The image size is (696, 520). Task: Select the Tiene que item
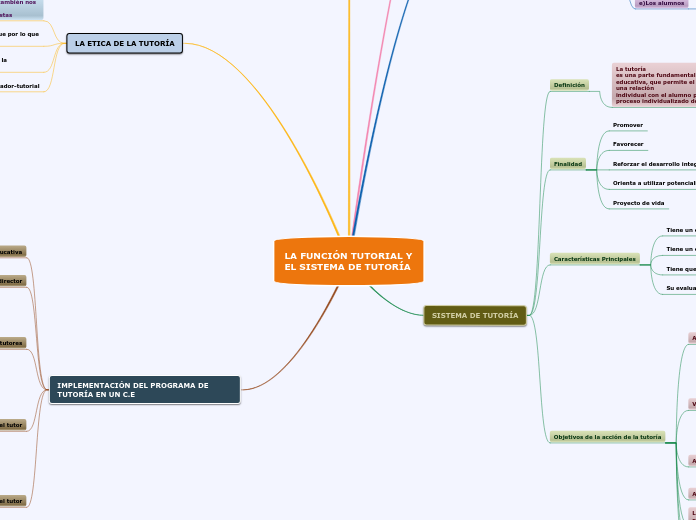[680, 269]
